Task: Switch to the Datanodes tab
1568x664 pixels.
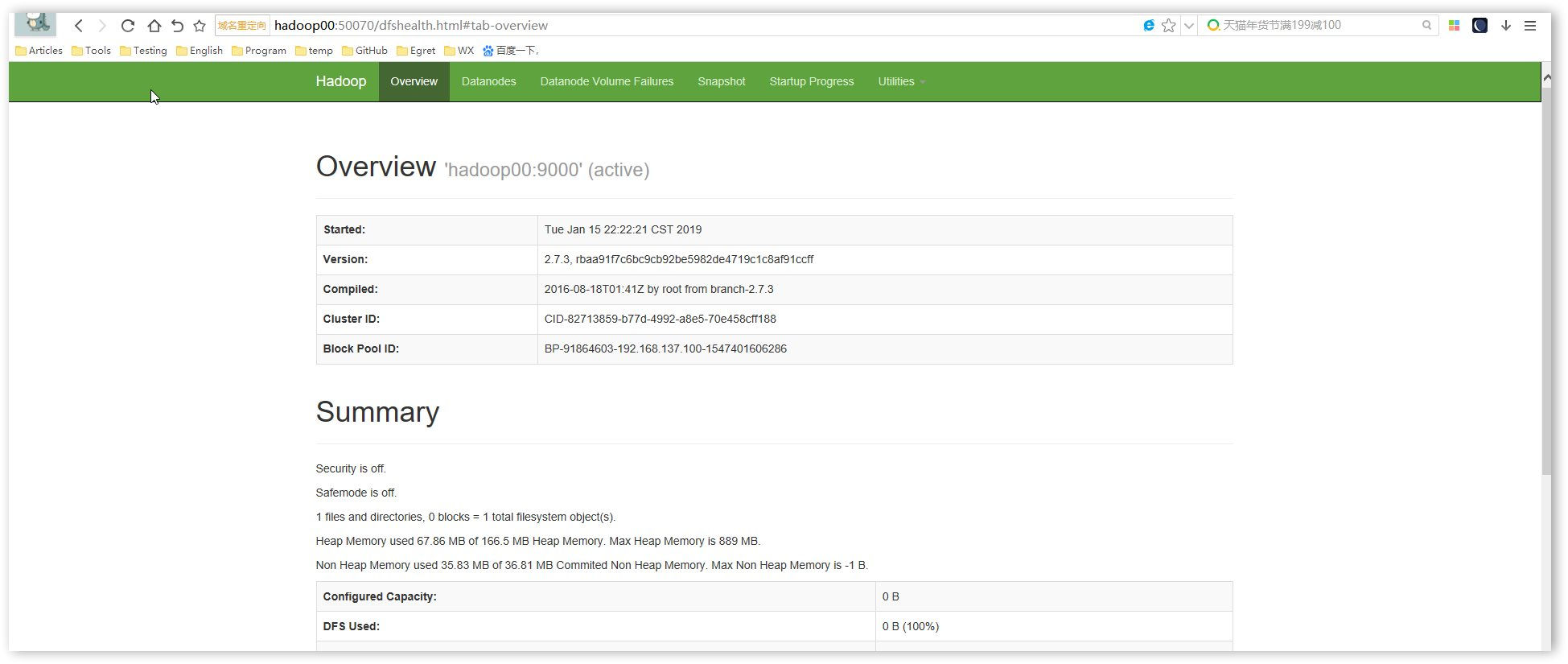Action: [488, 81]
